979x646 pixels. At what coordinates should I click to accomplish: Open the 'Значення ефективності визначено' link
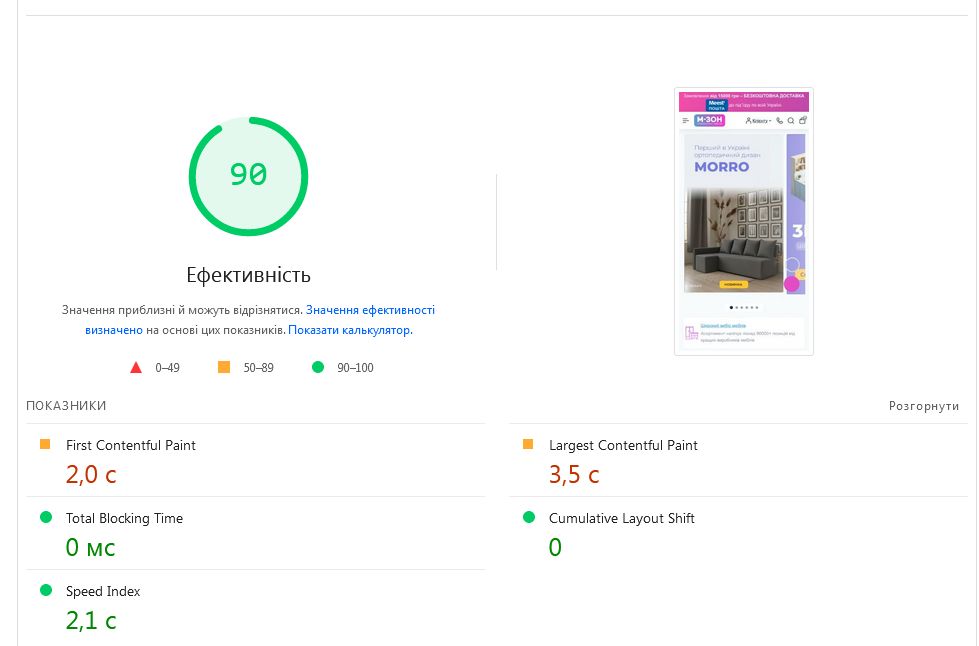click(x=370, y=310)
